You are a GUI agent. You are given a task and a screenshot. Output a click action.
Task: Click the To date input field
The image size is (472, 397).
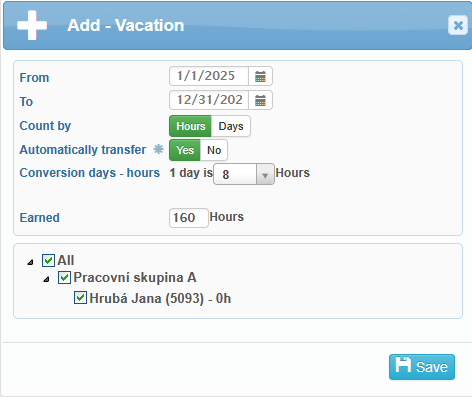pos(209,100)
